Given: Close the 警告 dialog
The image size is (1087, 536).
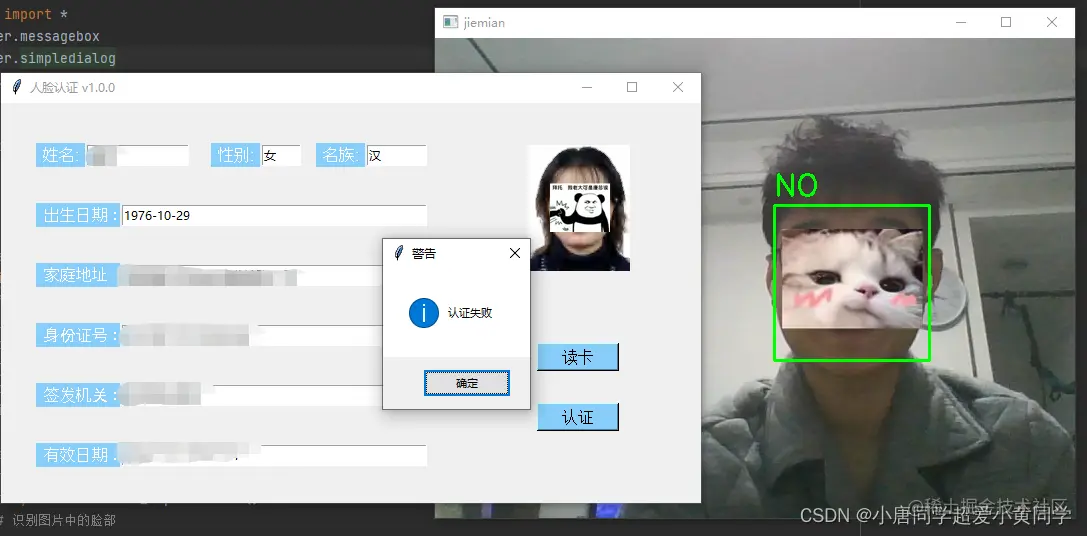Looking at the screenshot, I should pyautogui.click(x=514, y=253).
